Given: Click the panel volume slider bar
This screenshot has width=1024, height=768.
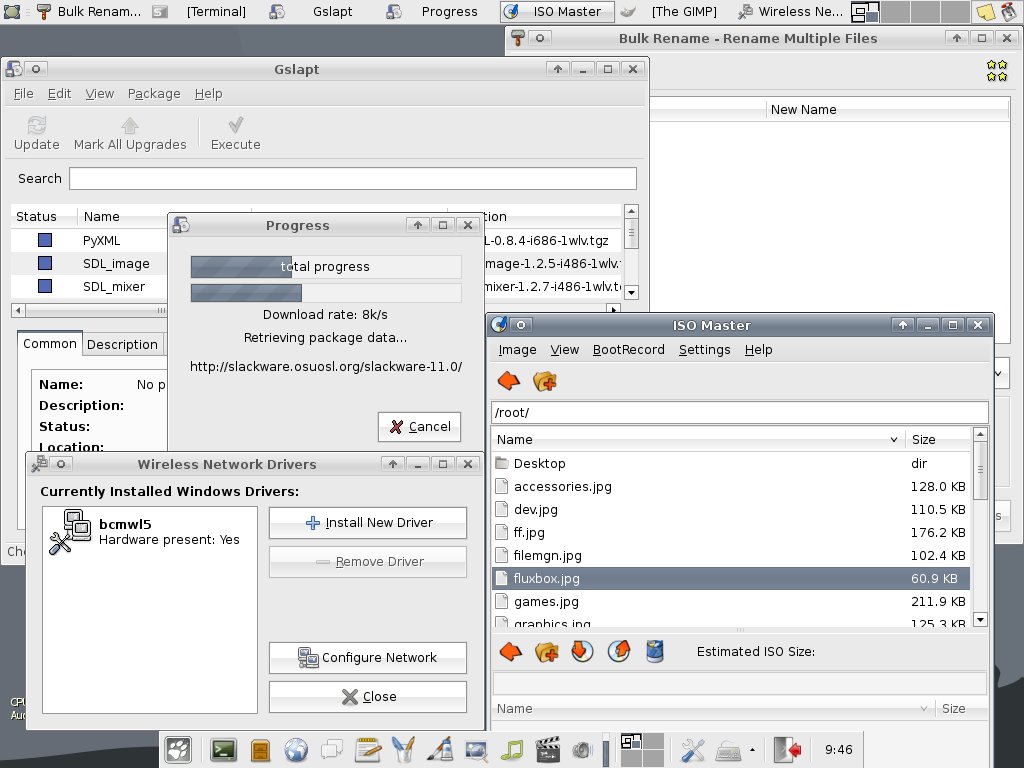Looking at the screenshot, I should click(605, 750).
